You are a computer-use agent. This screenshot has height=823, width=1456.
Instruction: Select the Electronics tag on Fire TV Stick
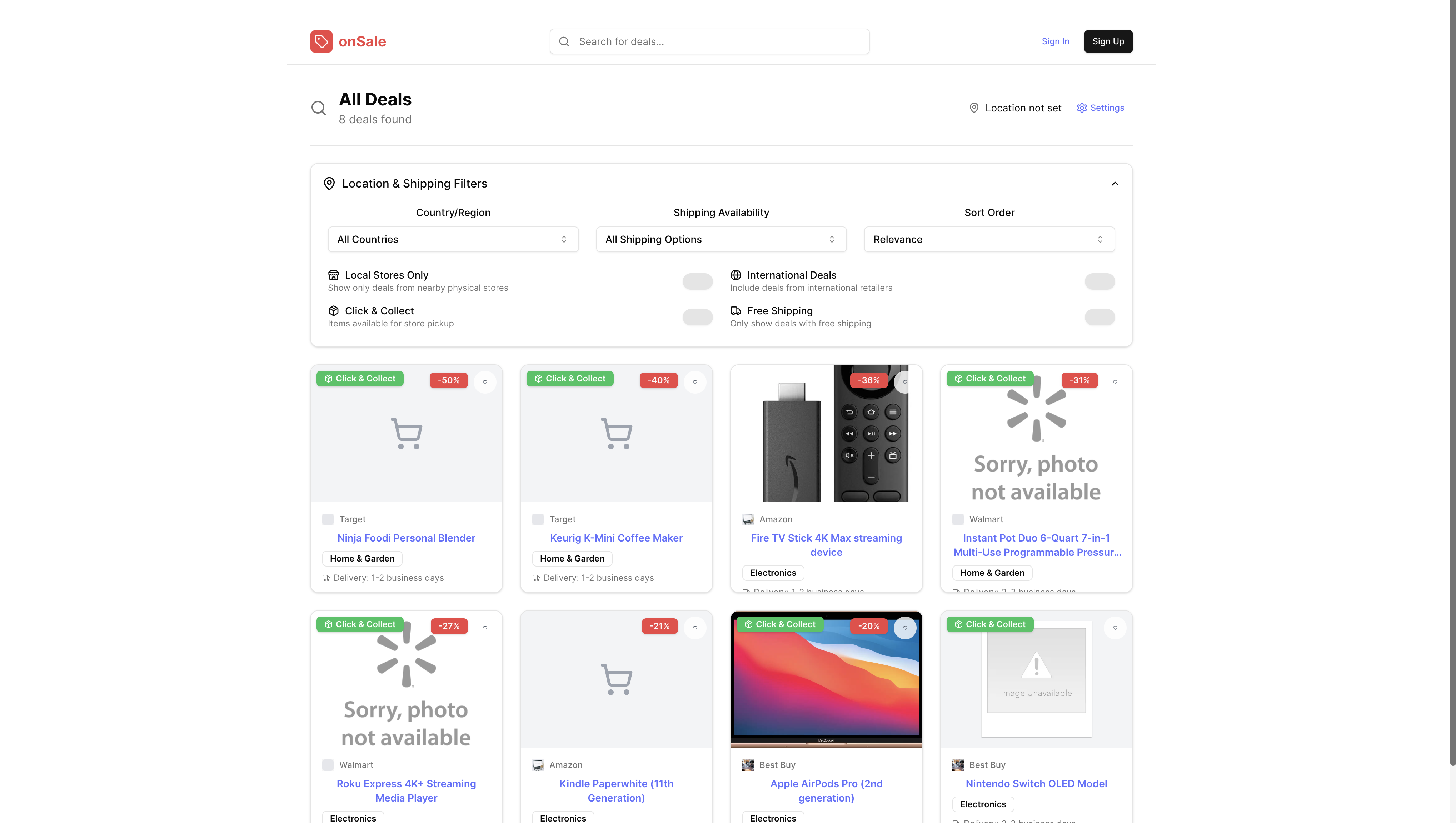pos(773,573)
